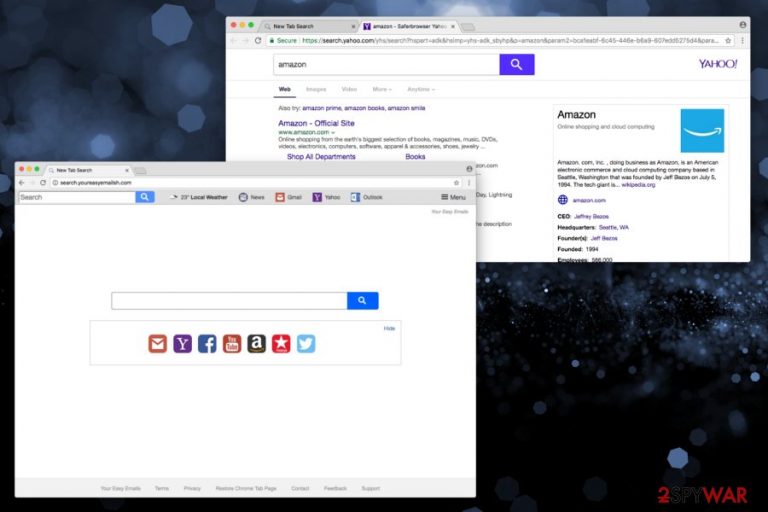Screen dimensions: 768x512
Task: Click Yahoo search box containing amazon
Action: (386, 64)
